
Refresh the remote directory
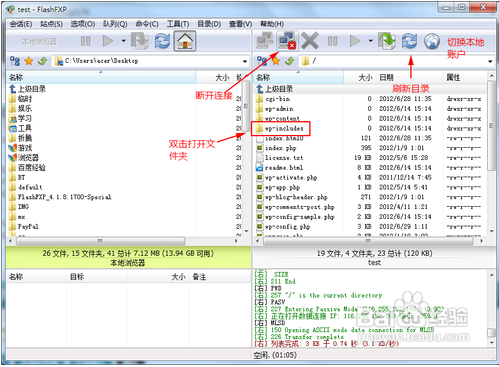[409, 41]
